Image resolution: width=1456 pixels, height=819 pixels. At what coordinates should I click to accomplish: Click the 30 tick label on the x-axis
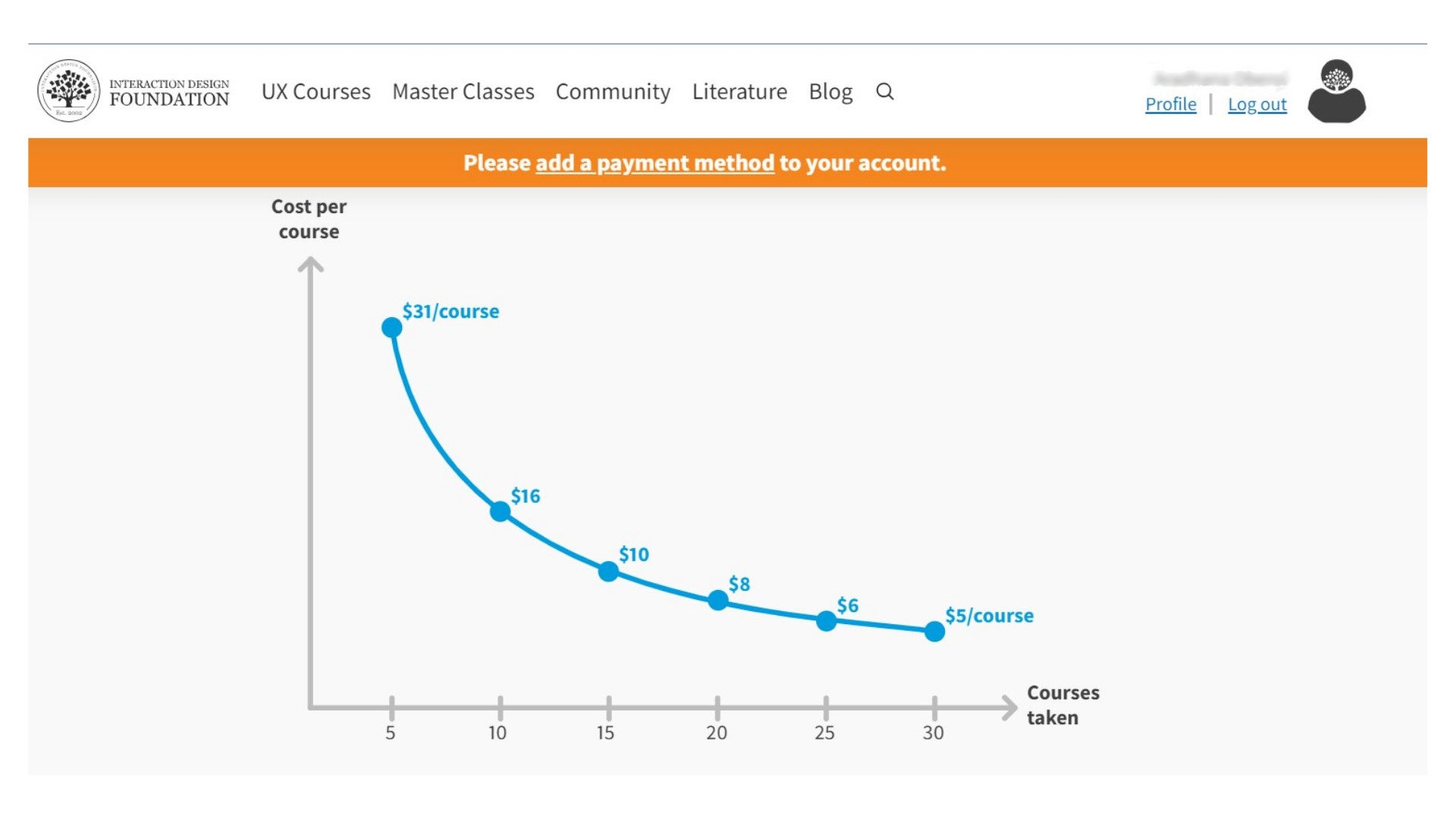coord(934,733)
